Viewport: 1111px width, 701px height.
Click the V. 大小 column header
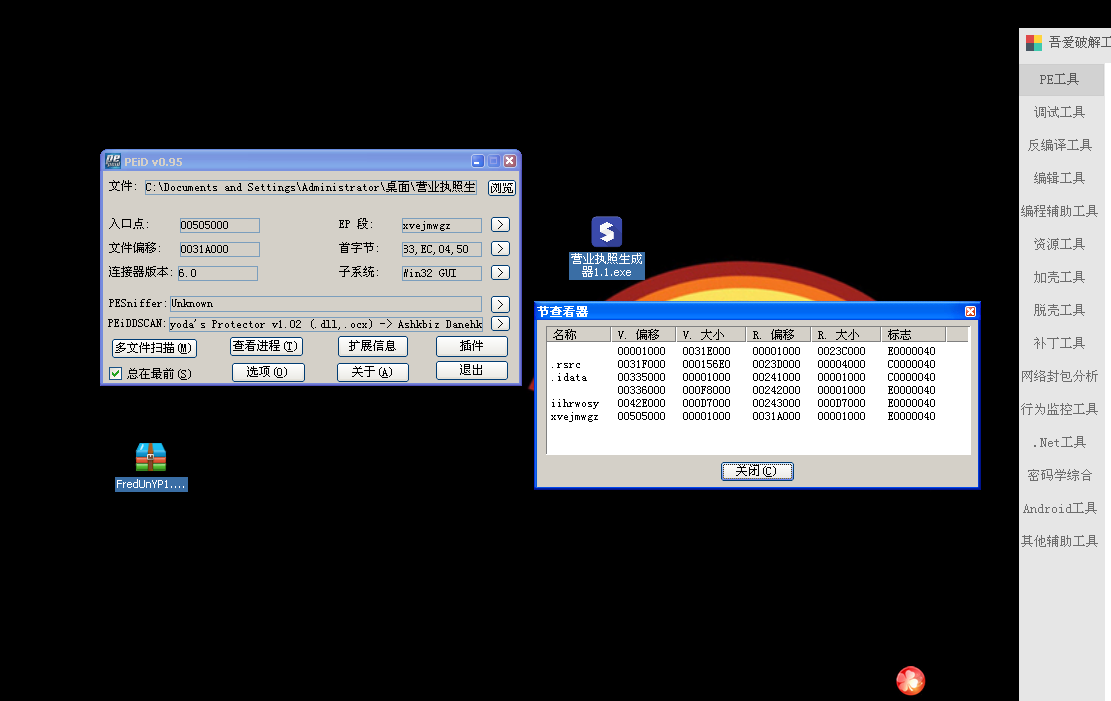tap(711, 335)
